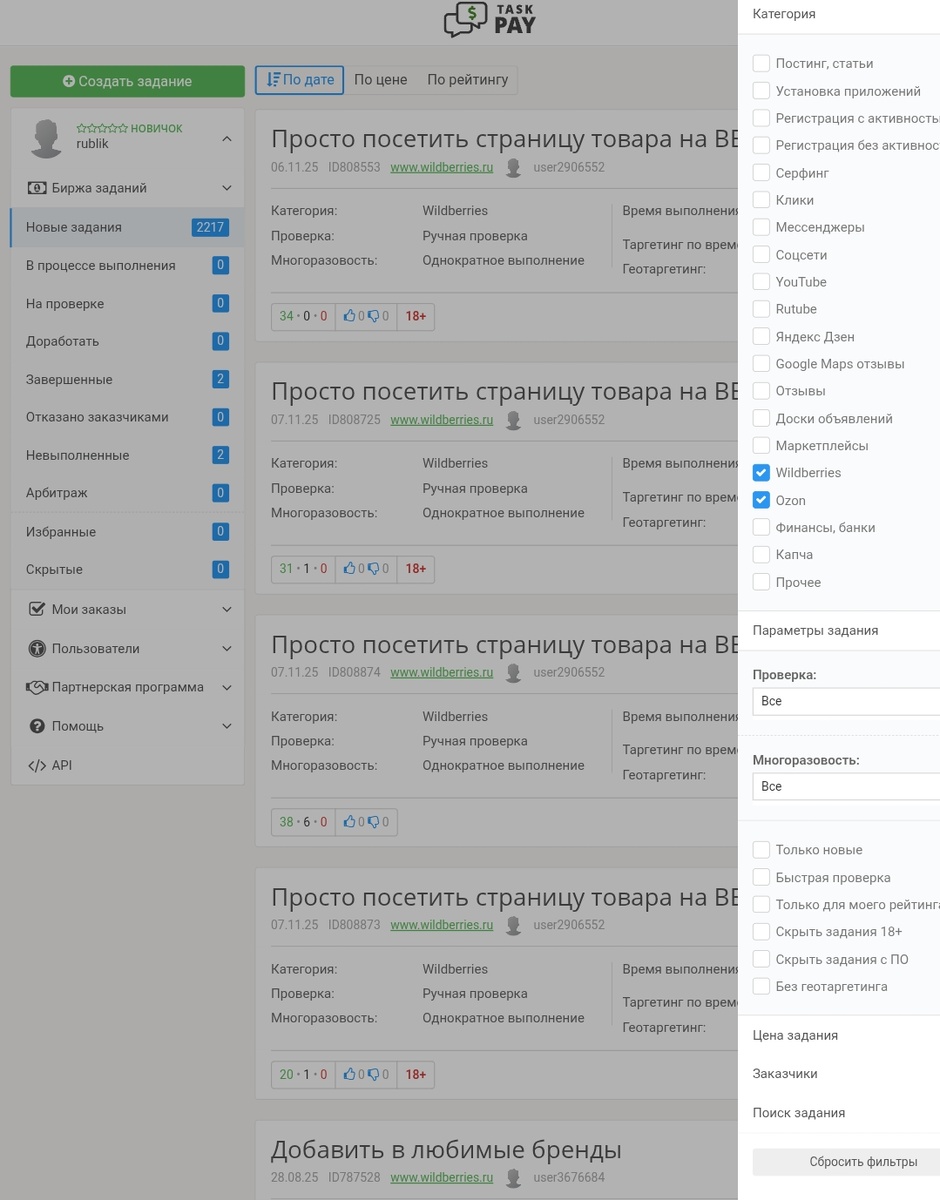Click the 18+ badge on task ID808873
The width and height of the screenshot is (940, 1200).
point(416,1075)
